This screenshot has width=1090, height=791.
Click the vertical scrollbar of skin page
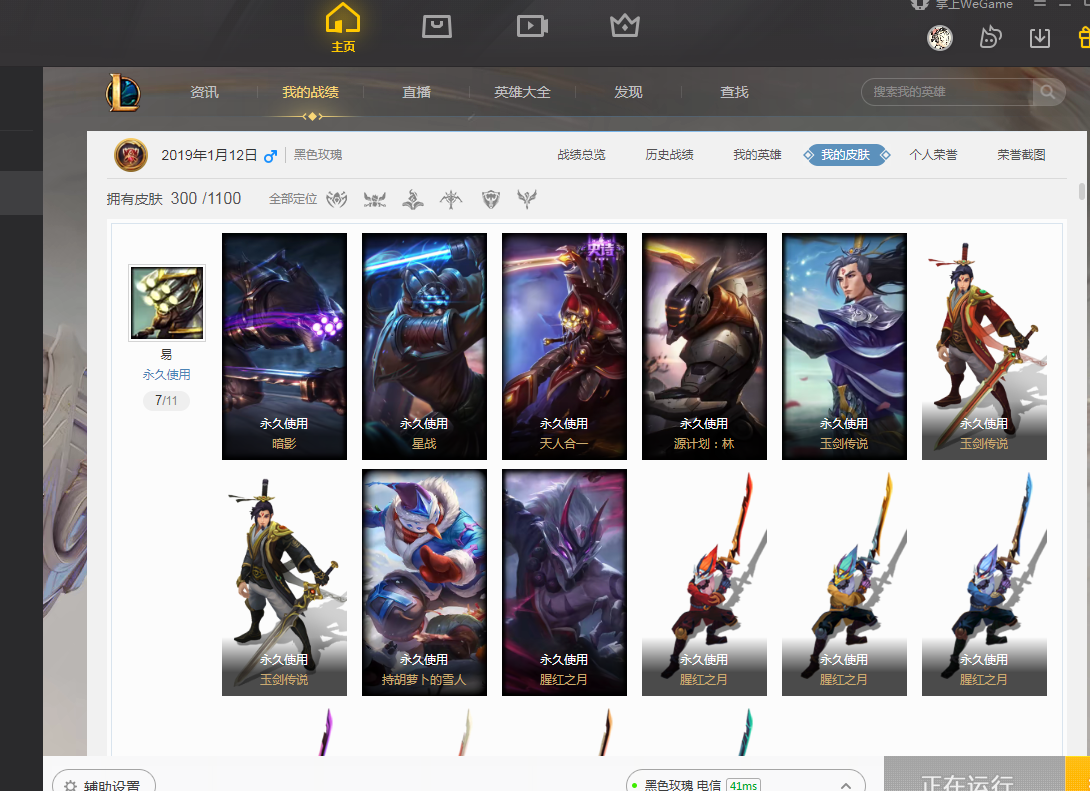pos(1082,191)
